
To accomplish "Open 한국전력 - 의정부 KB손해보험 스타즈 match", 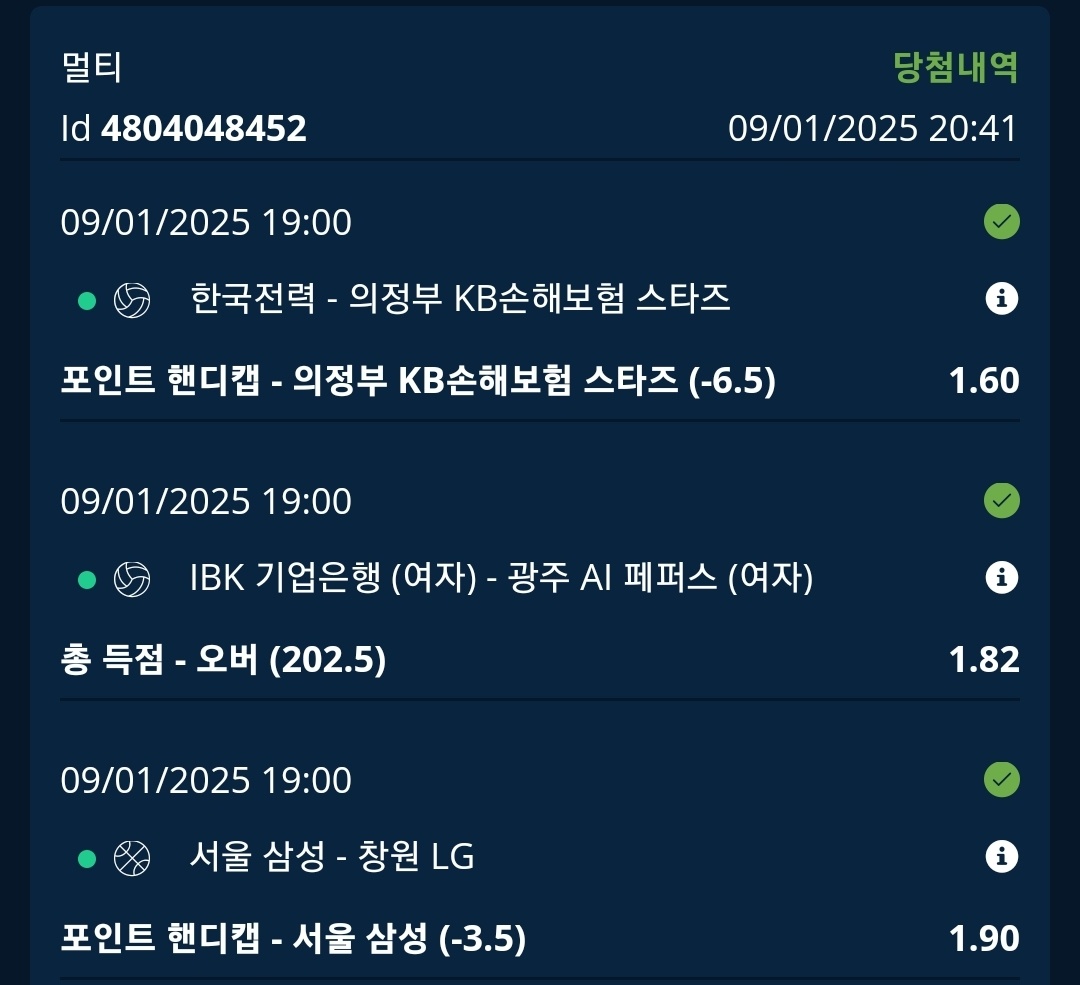I will (x=459, y=299).
